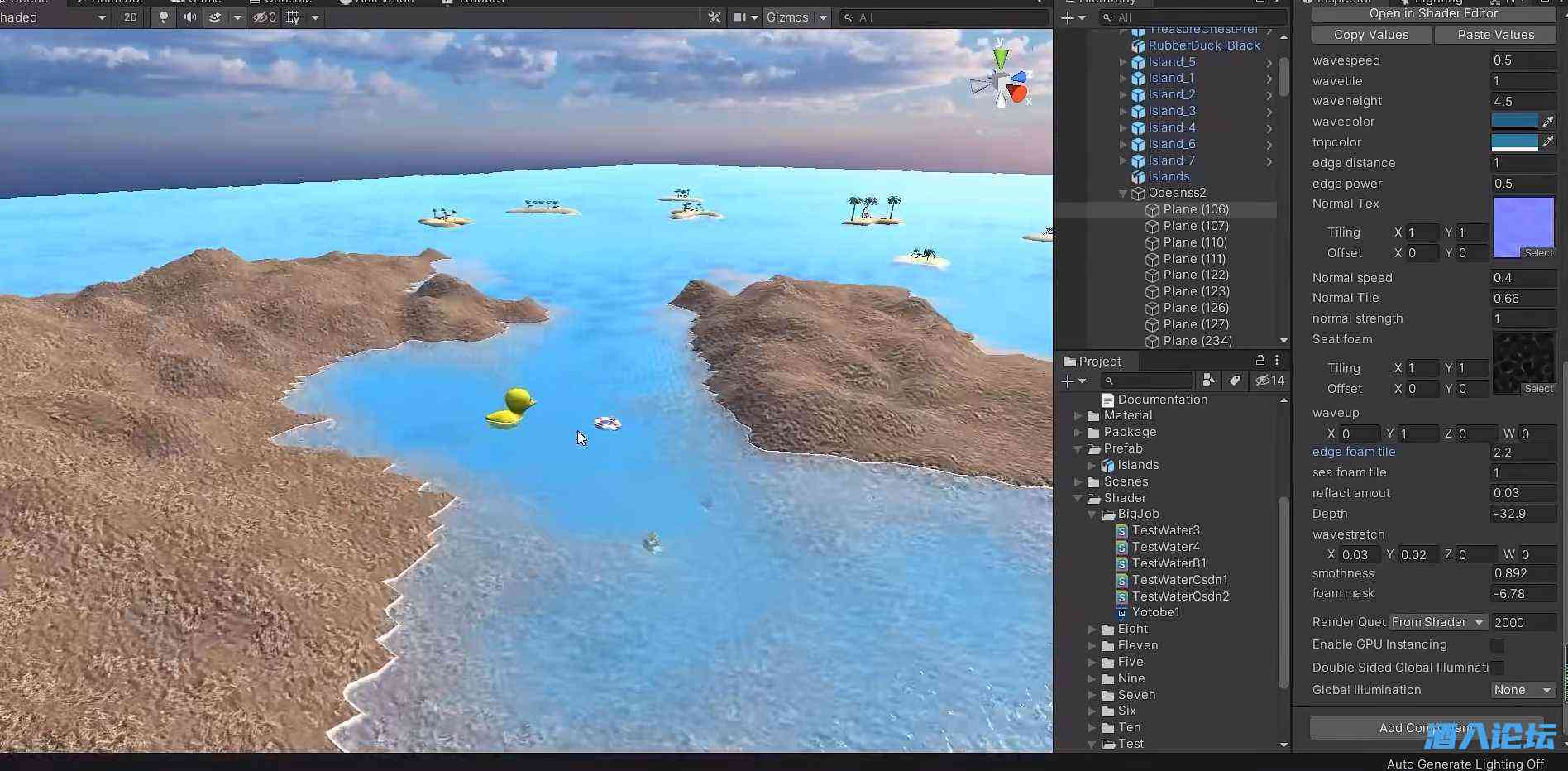Toggle 2D view mode in scene
The height and width of the screenshot is (771, 1568).
130,17
